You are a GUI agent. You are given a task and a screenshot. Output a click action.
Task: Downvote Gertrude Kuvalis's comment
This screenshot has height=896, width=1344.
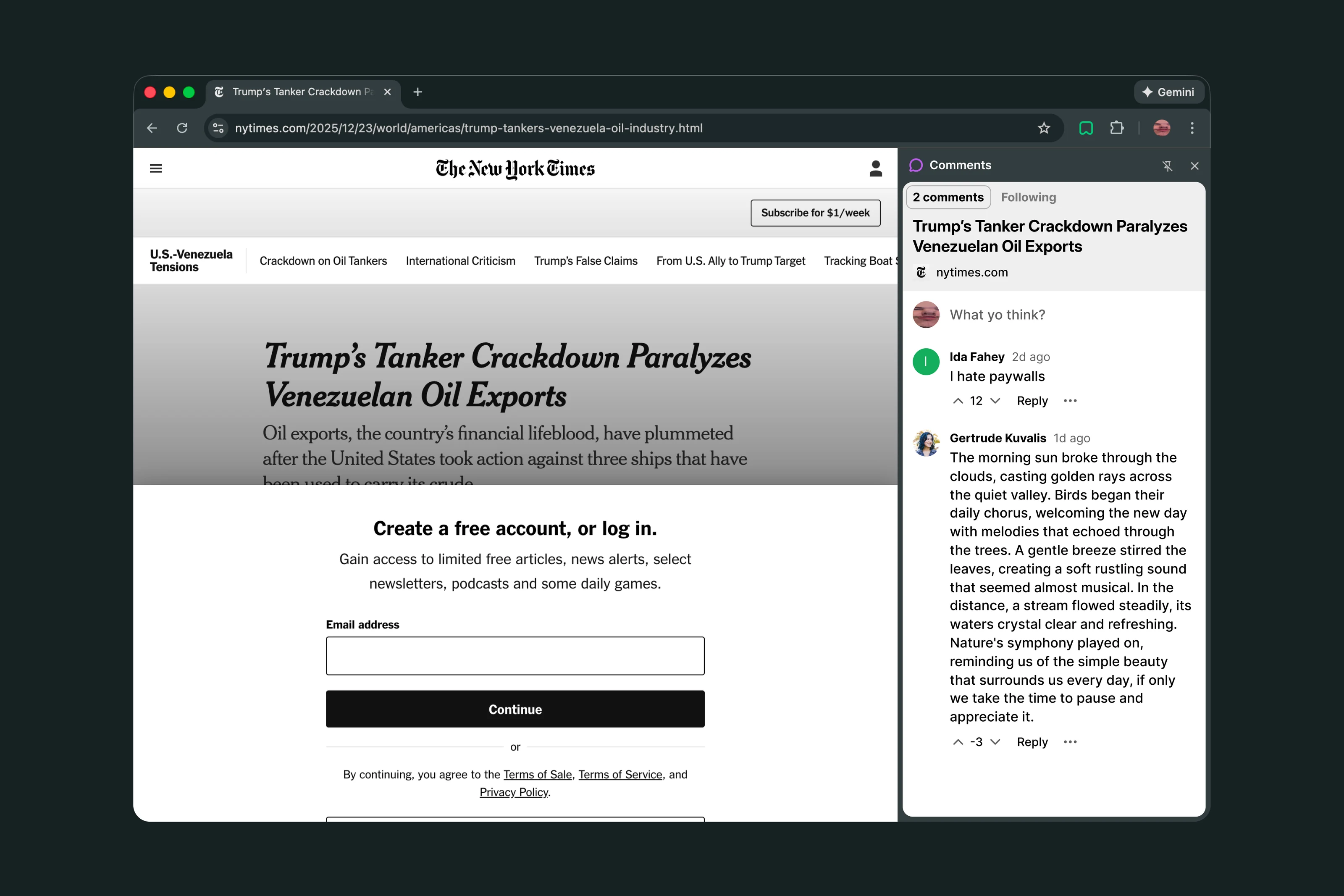(x=995, y=742)
